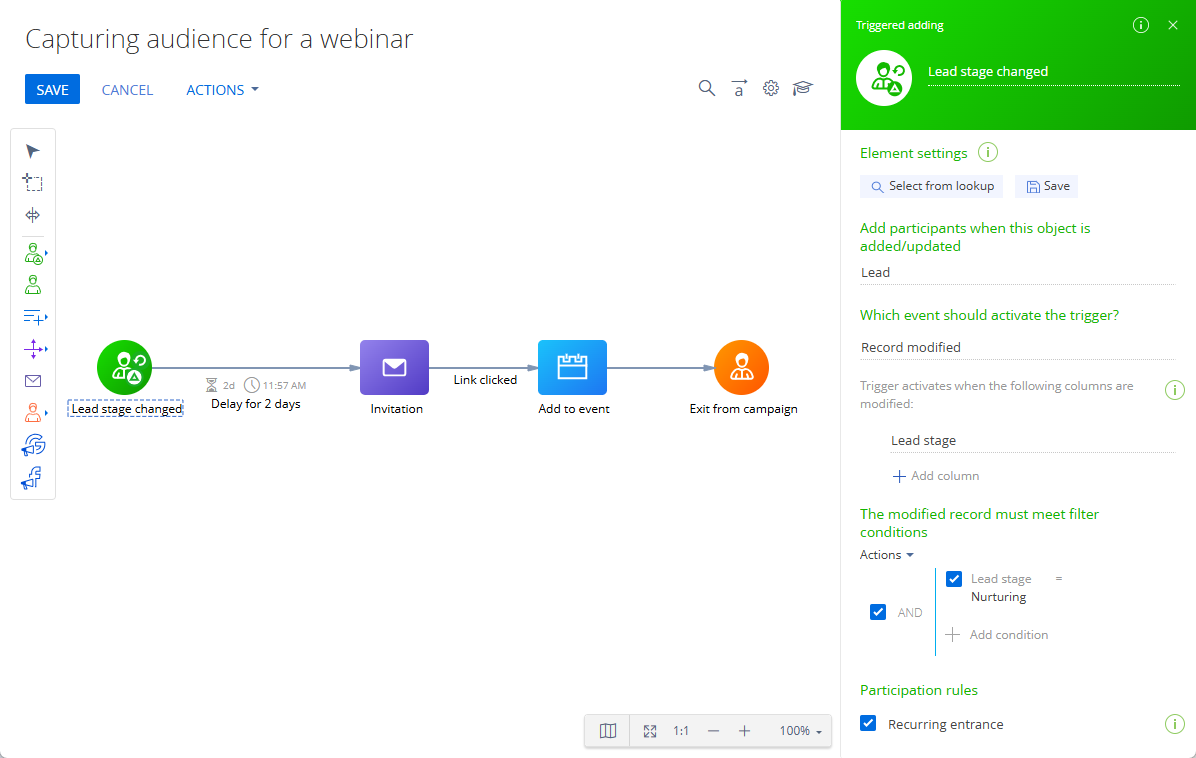Image resolution: width=1196 pixels, height=758 pixels.
Task: Click Select from lookup button
Action: point(931,186)
